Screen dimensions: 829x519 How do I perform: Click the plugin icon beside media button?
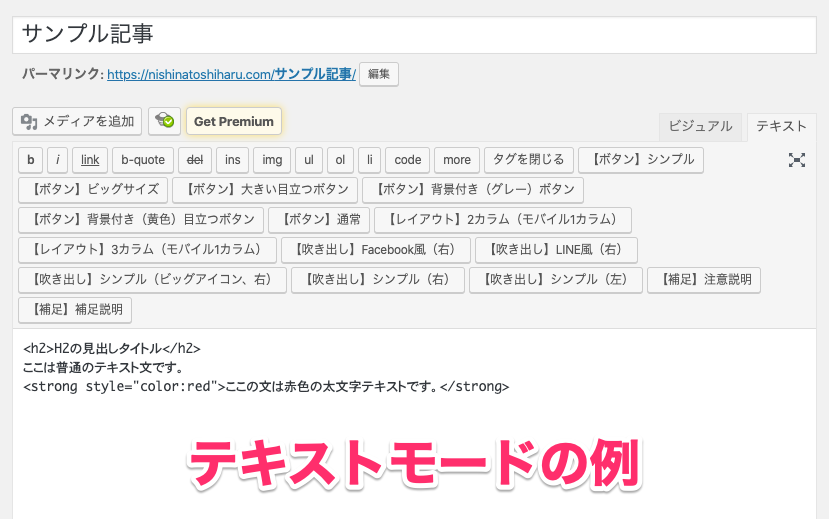[x=164, y=122]
